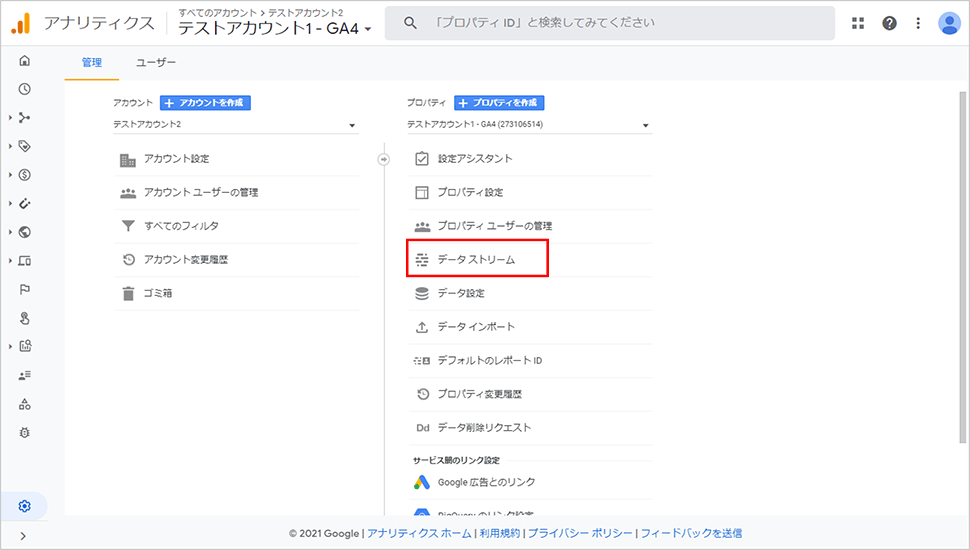
Task: Open the Admin gear icon in sidebar
Action: click(x=25, y=506)
